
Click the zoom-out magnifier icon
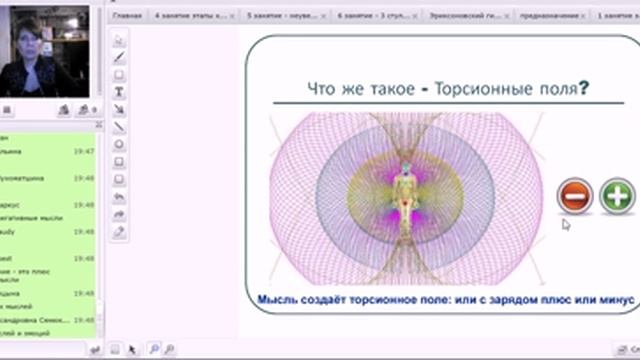tap(169, 349)
